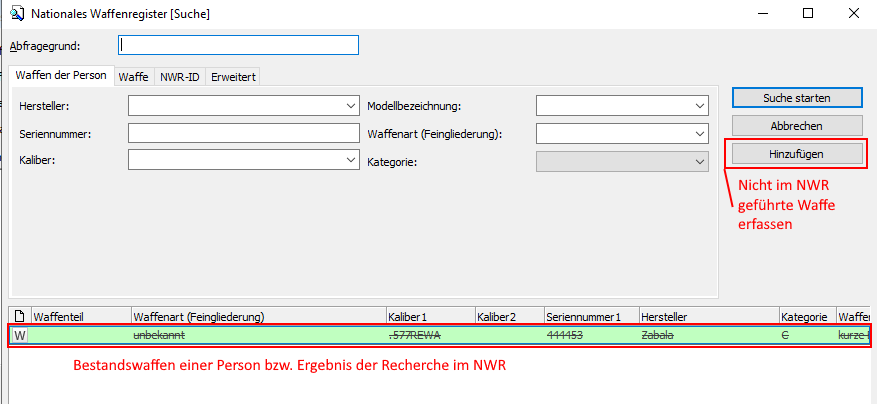Focus the Abfragegrund text field
Viewport: 877px width, 404px height.
(x=238, y=45)
